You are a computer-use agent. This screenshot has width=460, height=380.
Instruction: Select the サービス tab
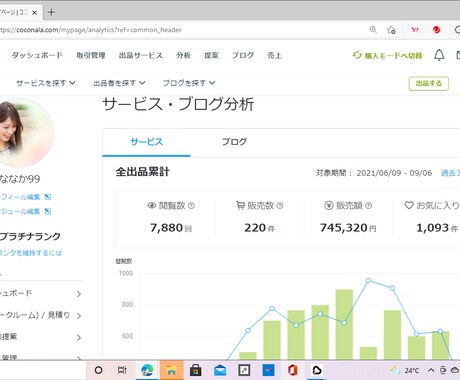point(146,142)
